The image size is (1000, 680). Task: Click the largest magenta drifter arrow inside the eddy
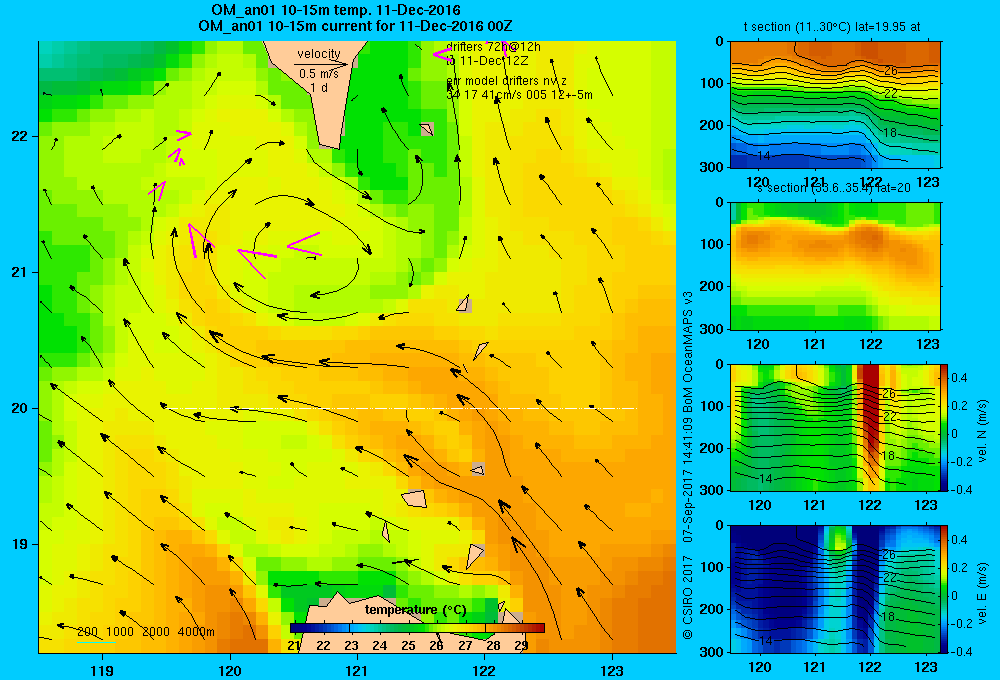click(258, 262)
